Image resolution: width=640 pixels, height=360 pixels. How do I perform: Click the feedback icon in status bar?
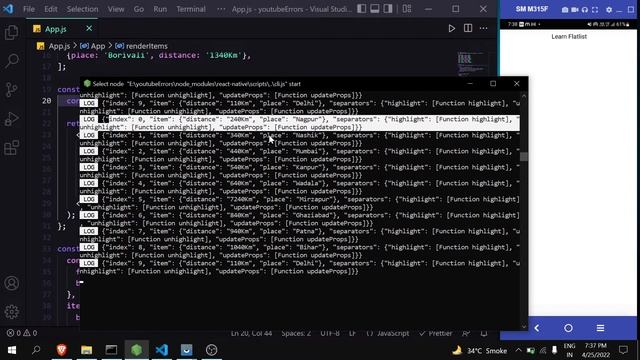tap(466, 333)
